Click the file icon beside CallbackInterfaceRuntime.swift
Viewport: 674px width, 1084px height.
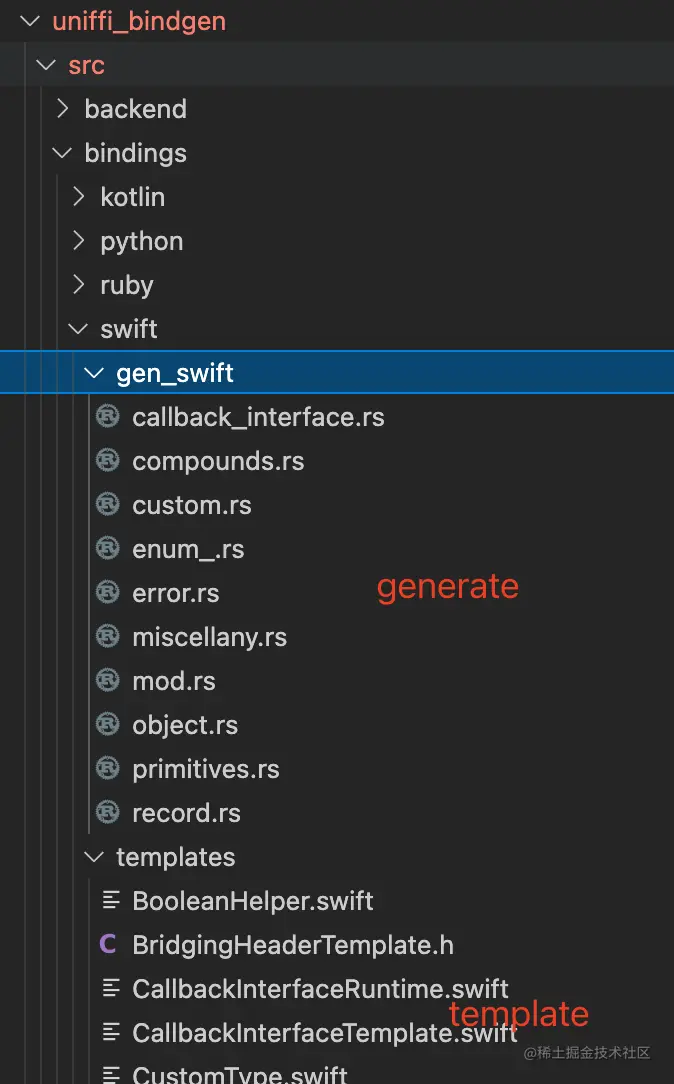(x=110, y=988)
